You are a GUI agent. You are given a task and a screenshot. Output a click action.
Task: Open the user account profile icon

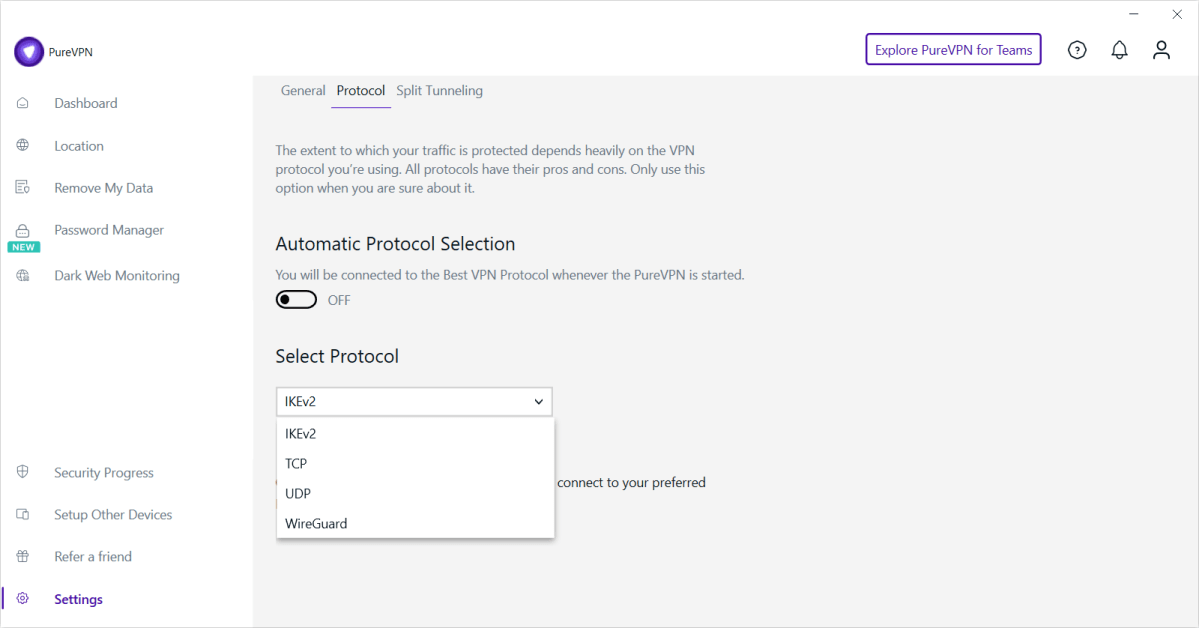pos(1162,50)
